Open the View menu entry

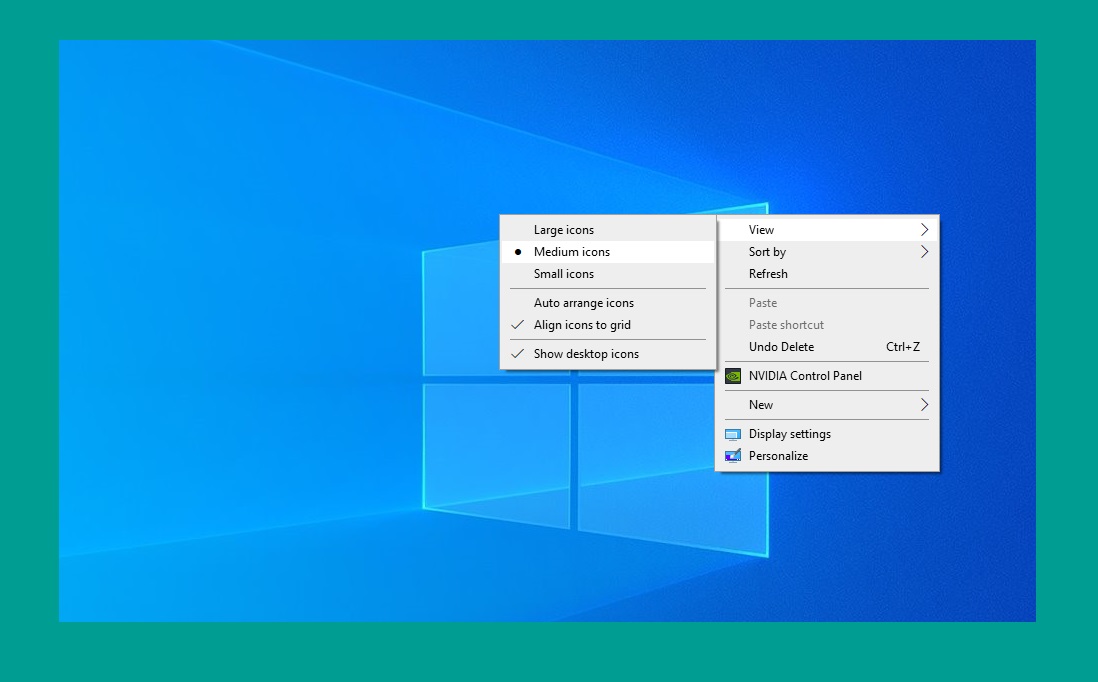[x=827, y=230]
